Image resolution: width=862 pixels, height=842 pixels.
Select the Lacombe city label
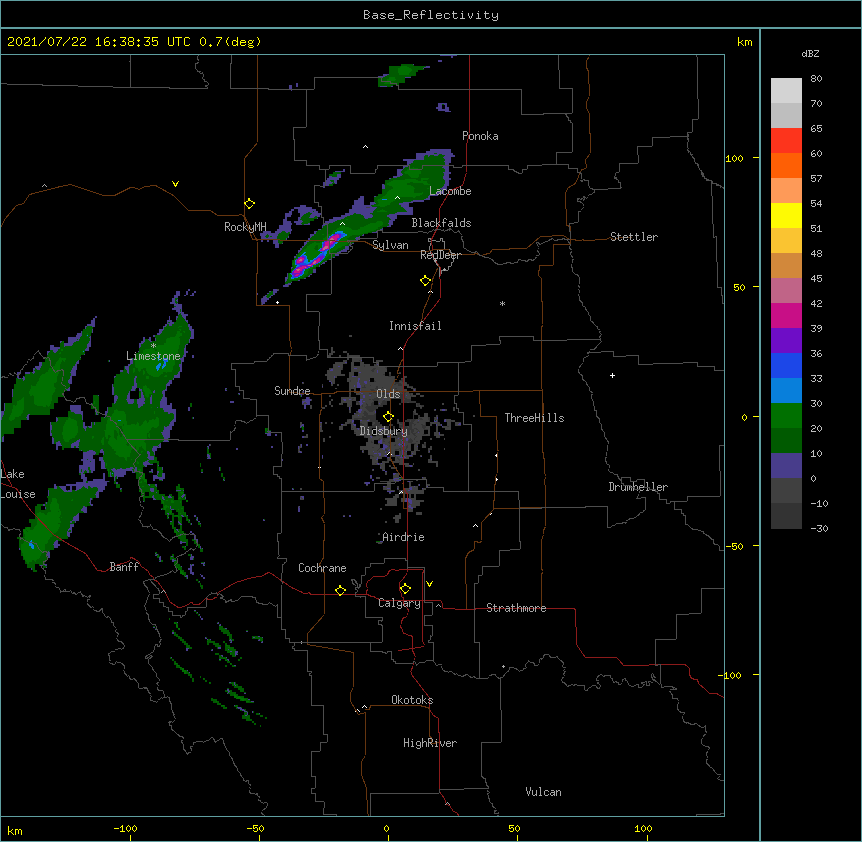(450, 191)
